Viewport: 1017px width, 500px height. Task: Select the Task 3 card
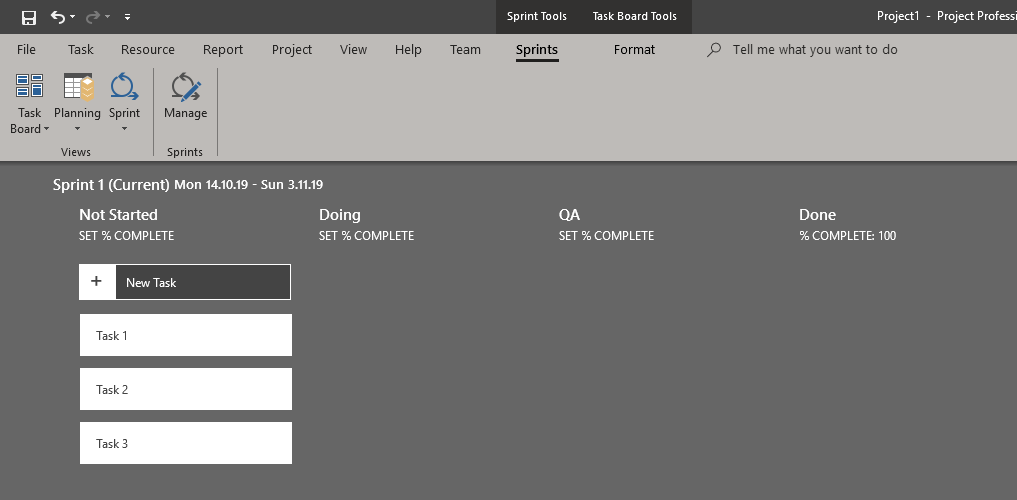point(185,443)
